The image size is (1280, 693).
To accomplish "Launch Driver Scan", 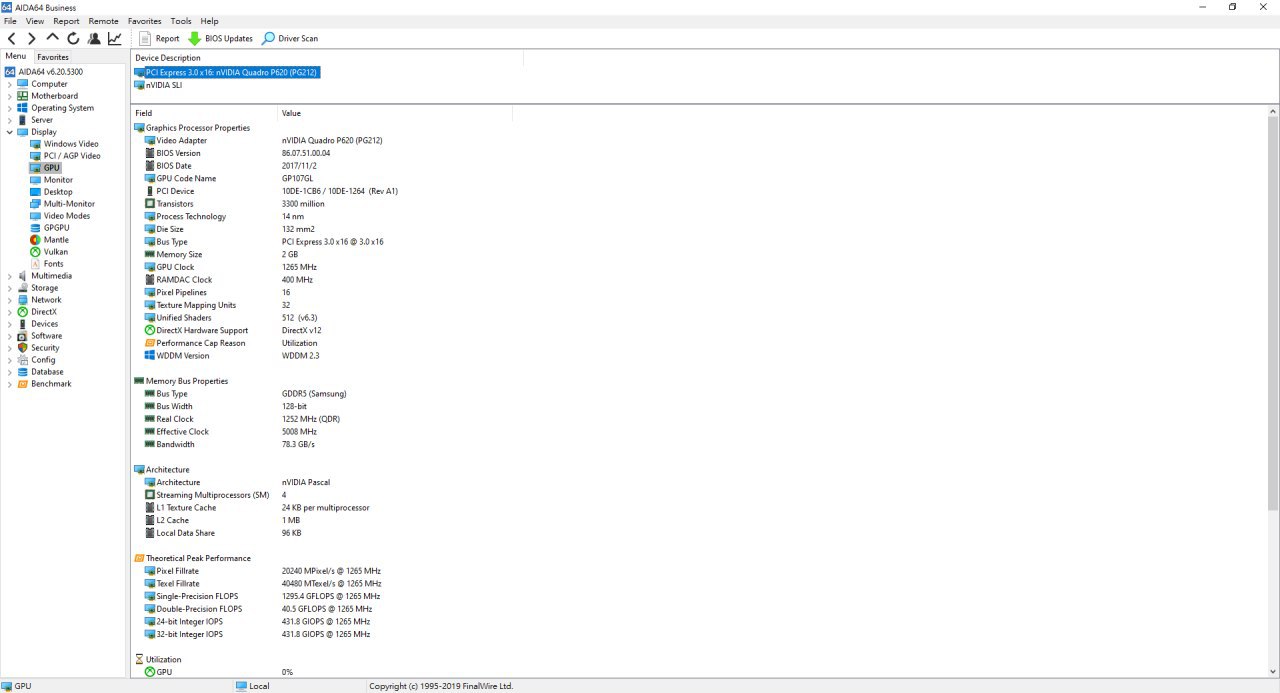I will pos(290,39).
